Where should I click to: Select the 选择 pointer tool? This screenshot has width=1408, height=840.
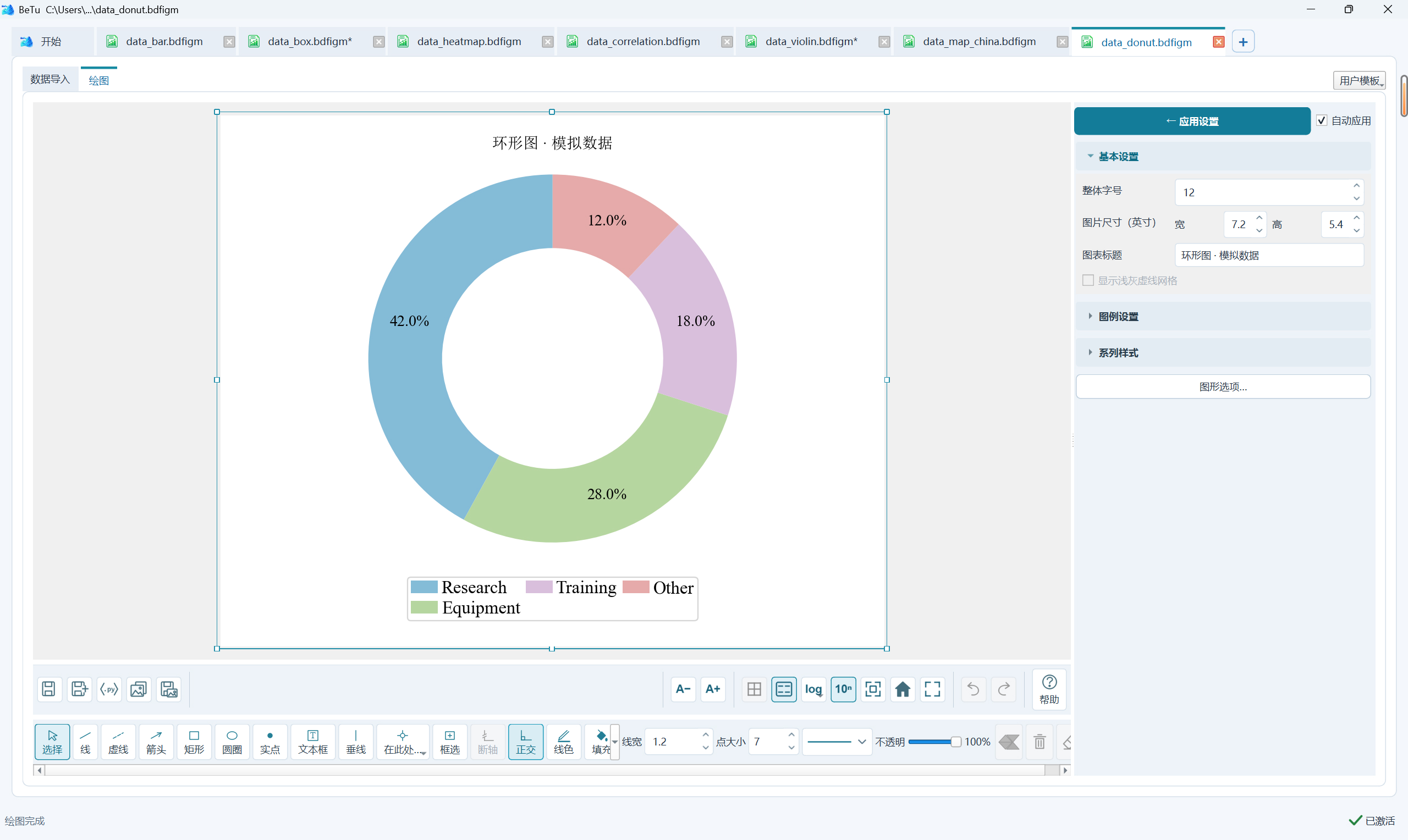click(52, 742)
